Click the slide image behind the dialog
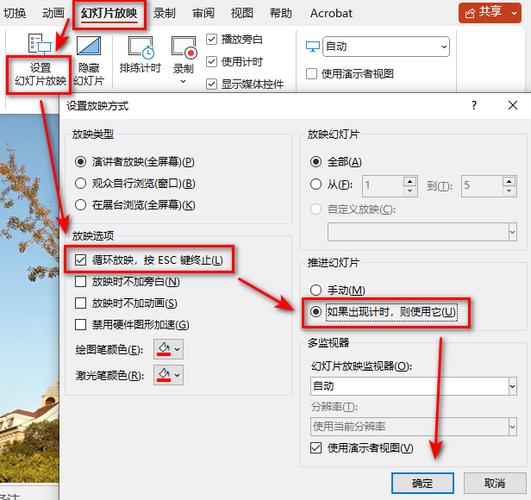This screenshot has height=500, width=531. click(29, 298)
